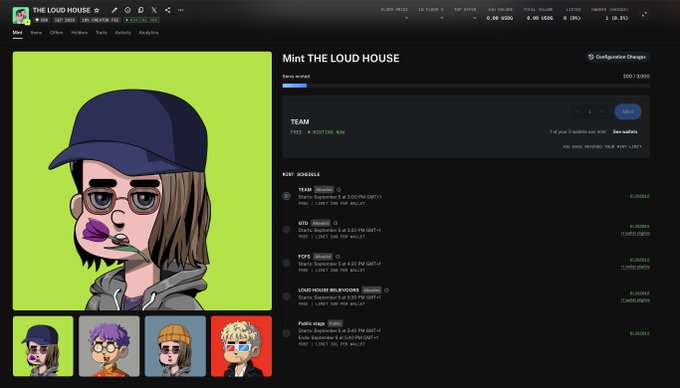
Task: Click the blue Mint button
Action: [x=628, y=111]
